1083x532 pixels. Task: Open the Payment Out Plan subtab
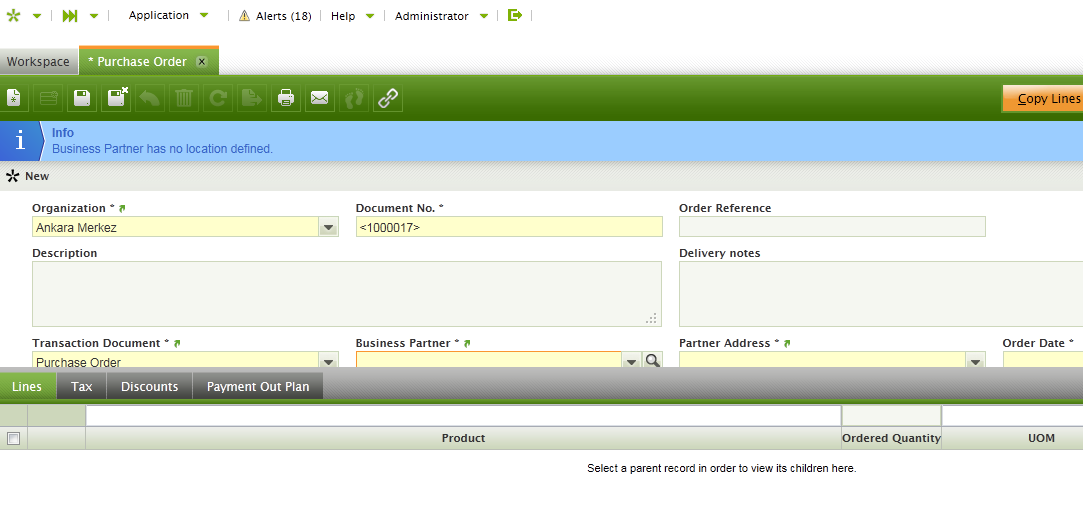coord(258,386)
